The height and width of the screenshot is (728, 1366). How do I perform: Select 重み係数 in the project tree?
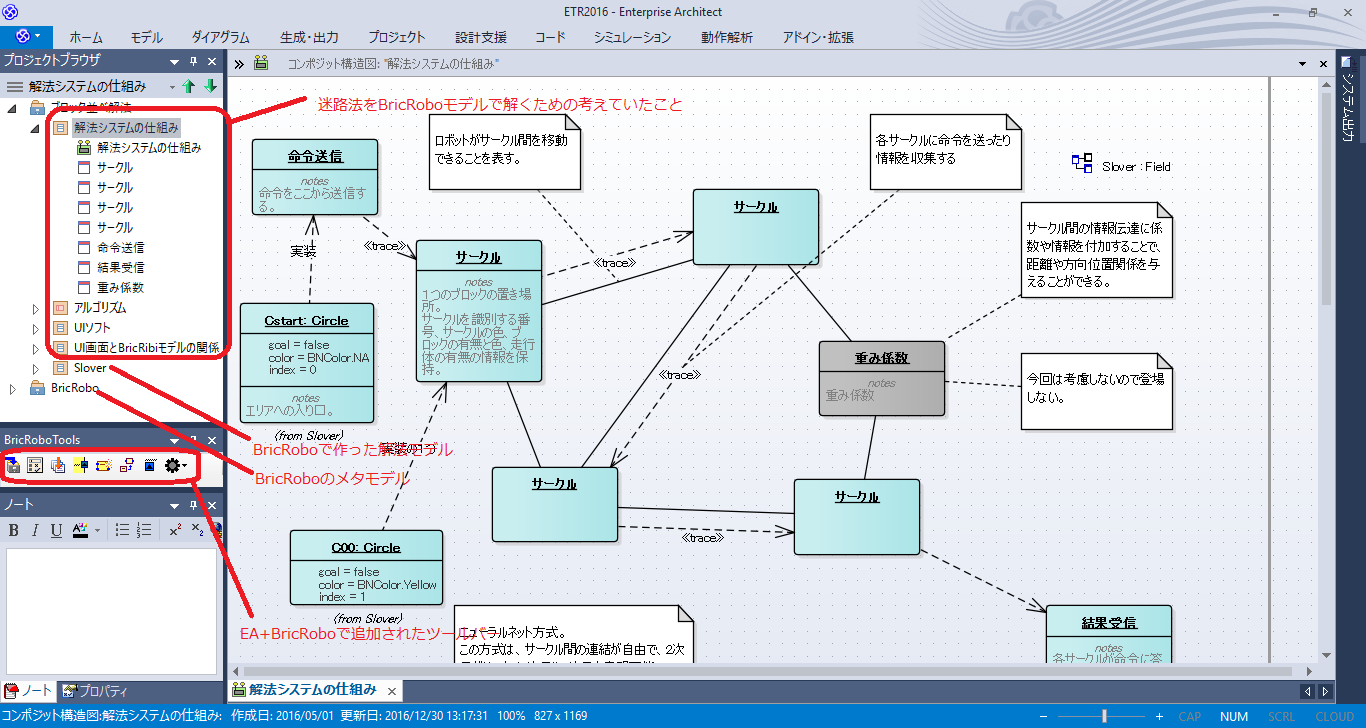point(120,287)
